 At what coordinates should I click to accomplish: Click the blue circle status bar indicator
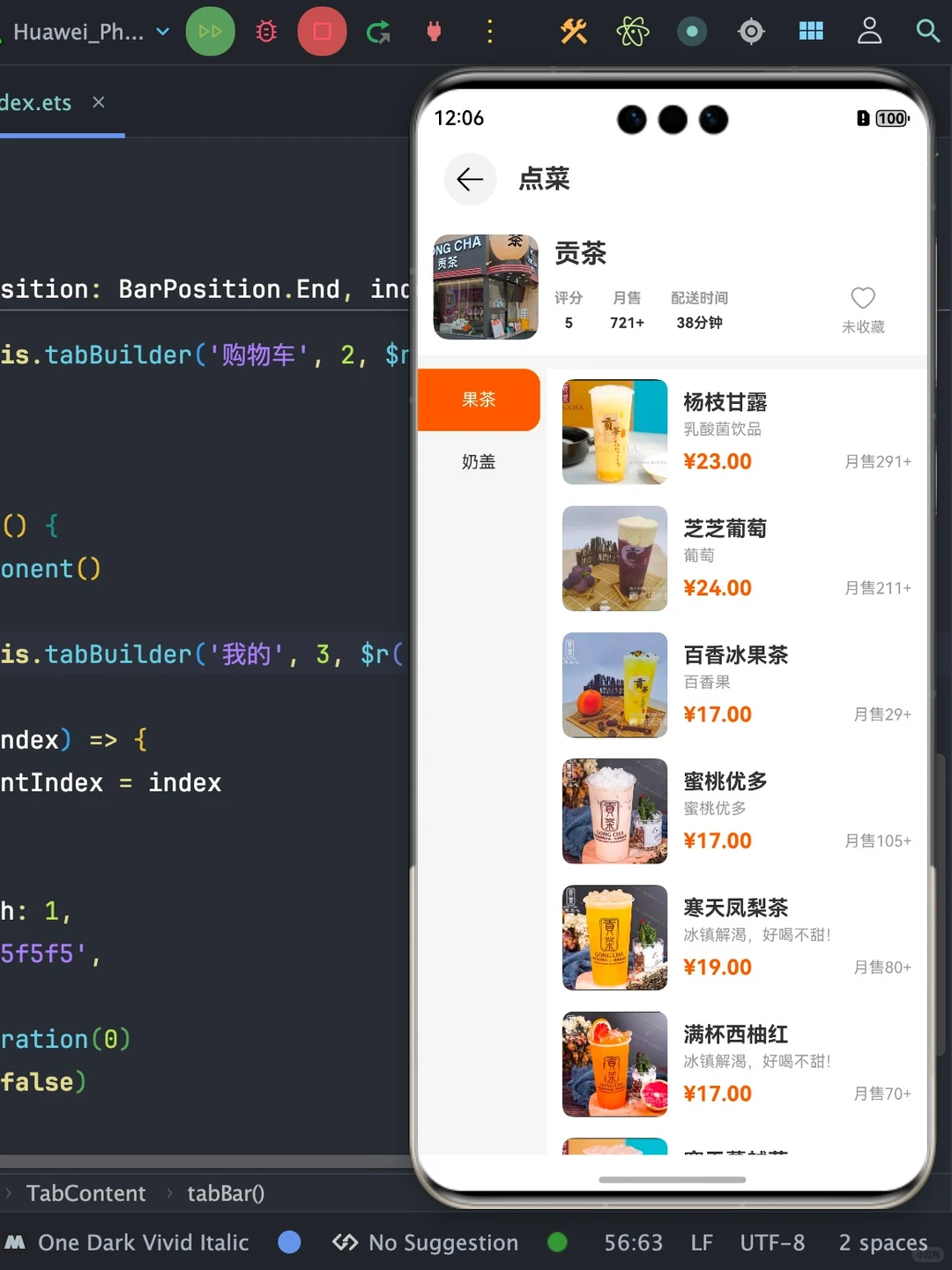click(x=289, y=1242)
